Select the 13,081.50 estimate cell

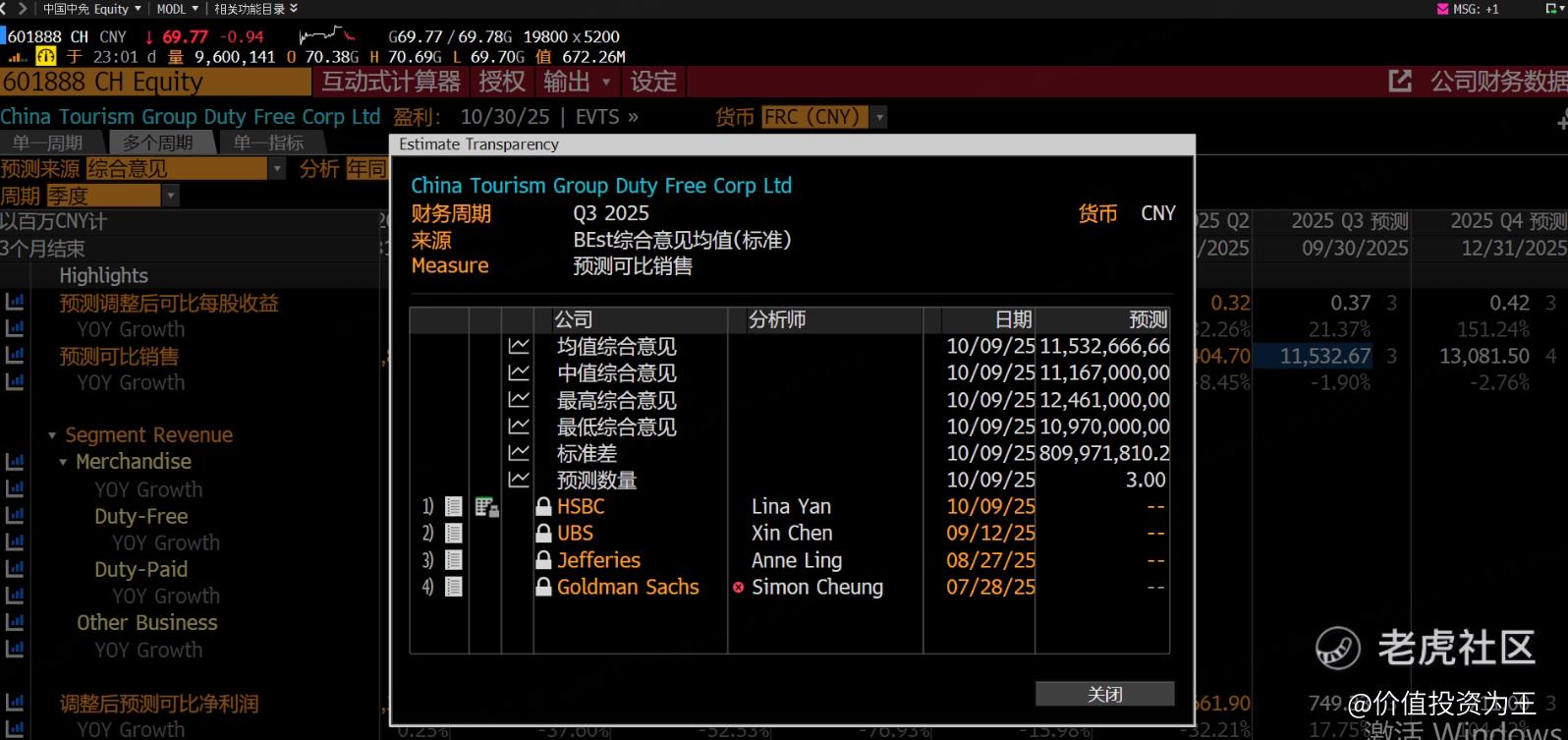[1484, 356]
